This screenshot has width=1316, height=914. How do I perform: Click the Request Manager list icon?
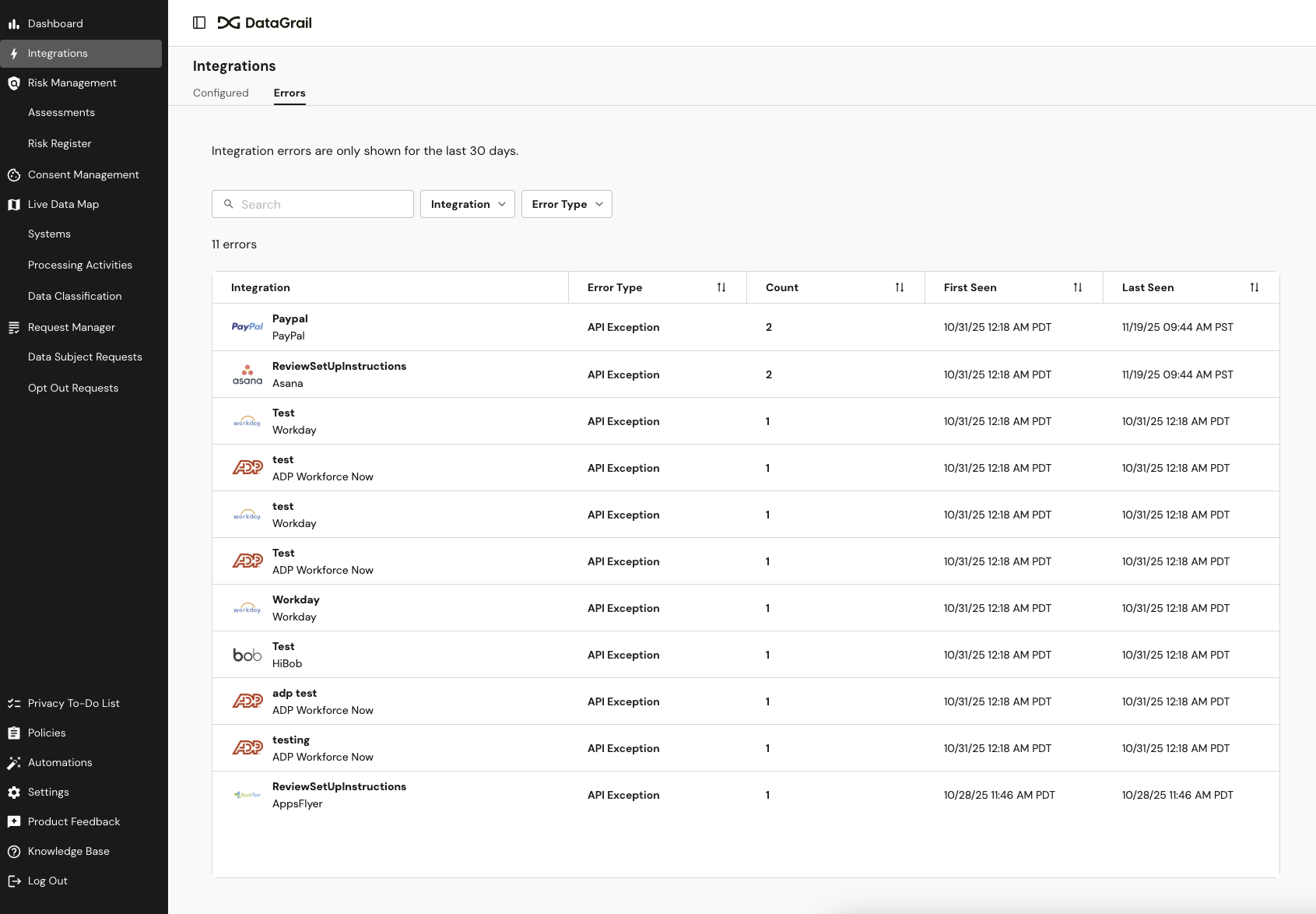click(13, 327)
